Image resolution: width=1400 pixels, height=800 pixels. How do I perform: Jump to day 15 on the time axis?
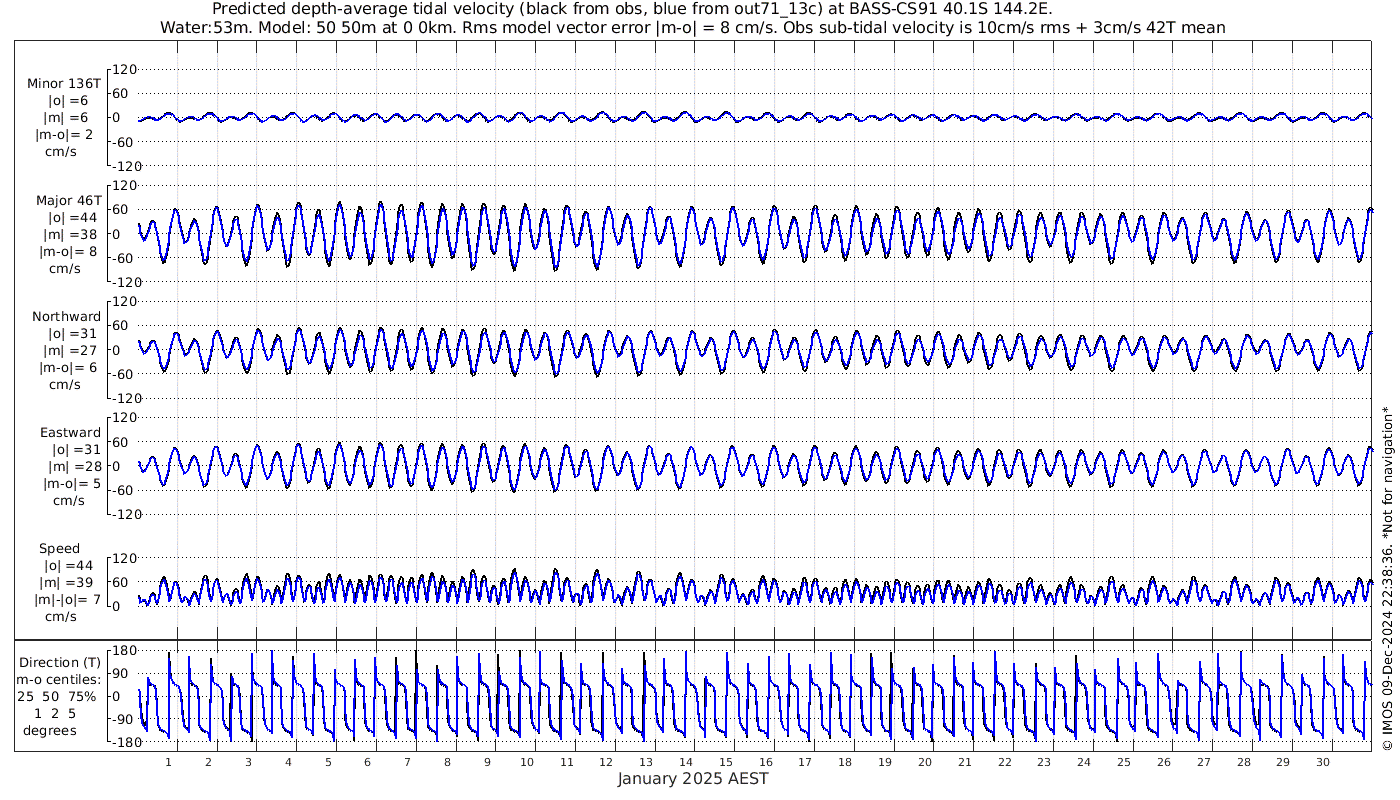(726, 762)
